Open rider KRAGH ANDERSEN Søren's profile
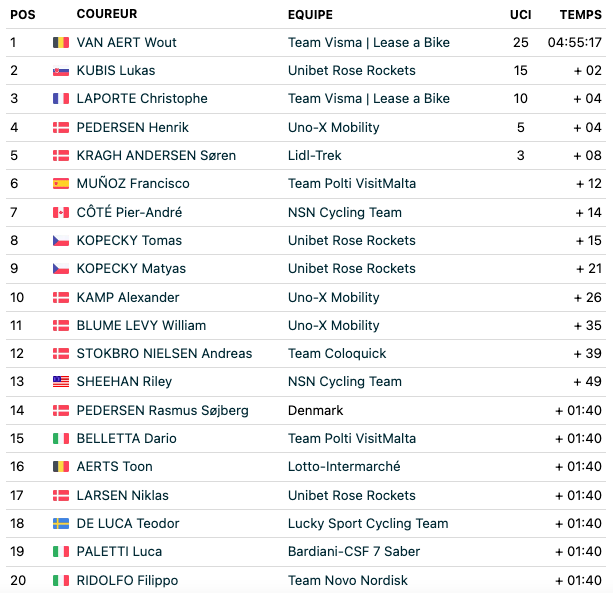The image size is (613, 593). [x=156, y=156]
